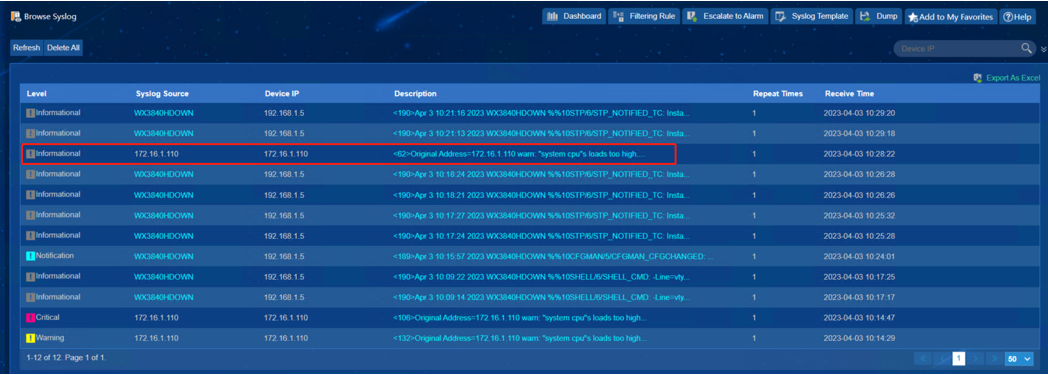Open the Help page

click(1017, 17)
